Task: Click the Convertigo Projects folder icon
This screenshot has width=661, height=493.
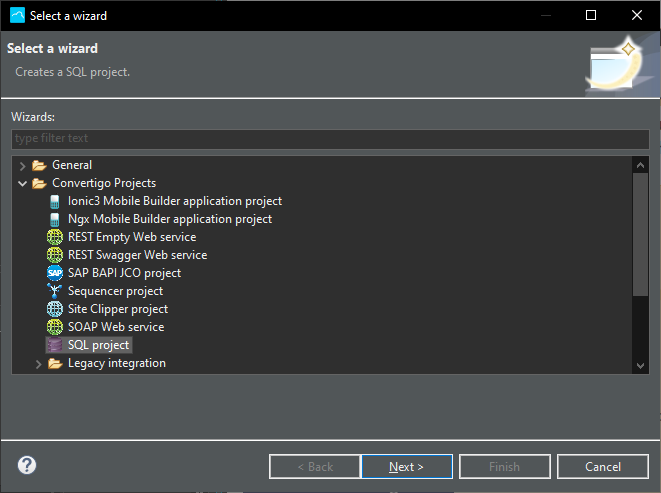Action: pyautogui.click(x=39, y=183)
